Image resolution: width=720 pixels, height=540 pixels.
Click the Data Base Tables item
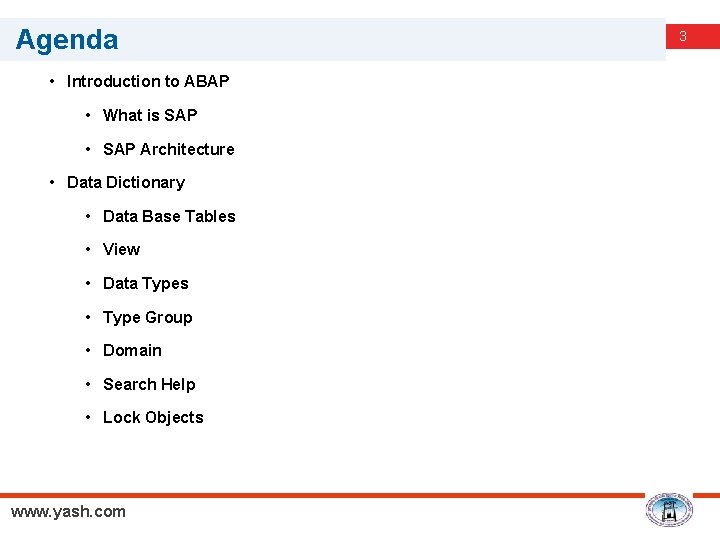click(169, 216)
